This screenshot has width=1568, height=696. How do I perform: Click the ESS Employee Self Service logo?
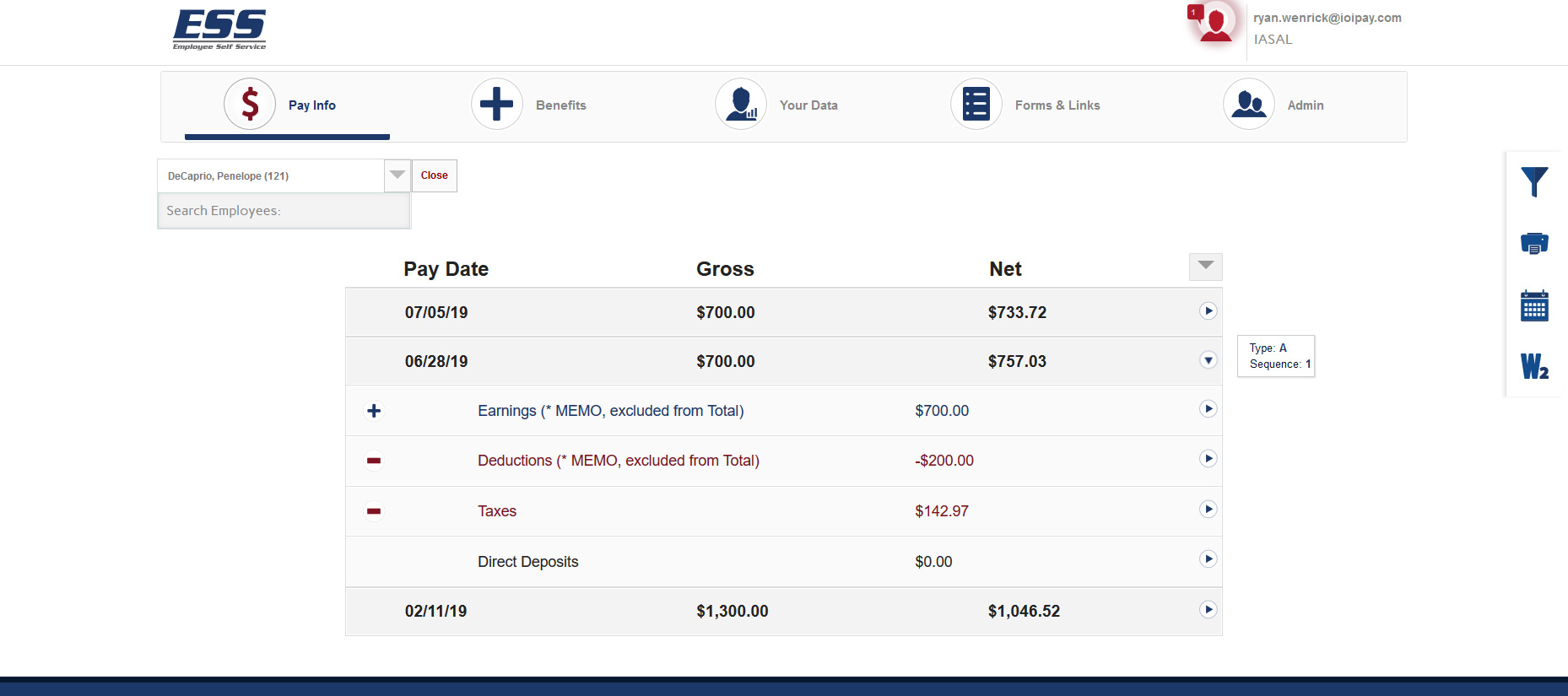219,30
